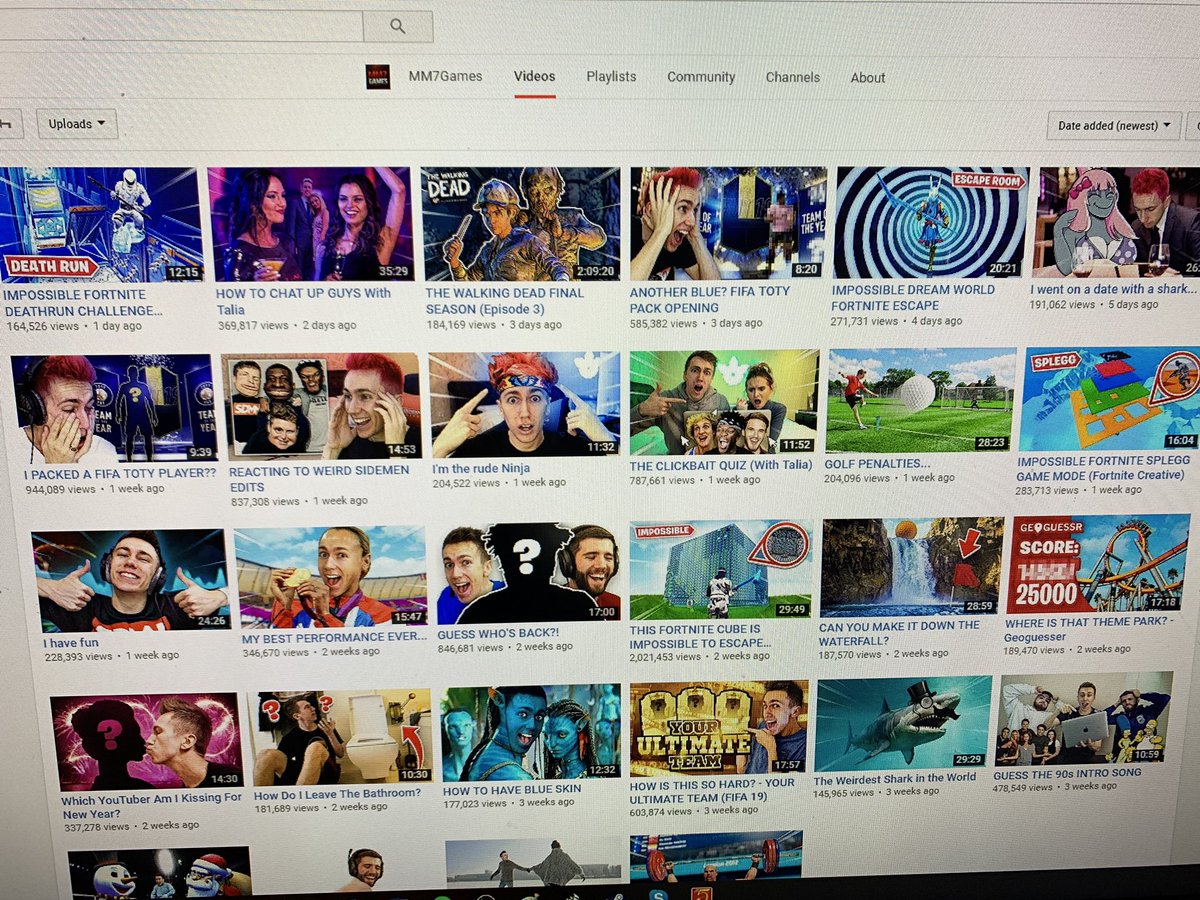Play the Reacting to Weird Sidemen Edits thumbnail
The image size is (1200, 900).
321,406
